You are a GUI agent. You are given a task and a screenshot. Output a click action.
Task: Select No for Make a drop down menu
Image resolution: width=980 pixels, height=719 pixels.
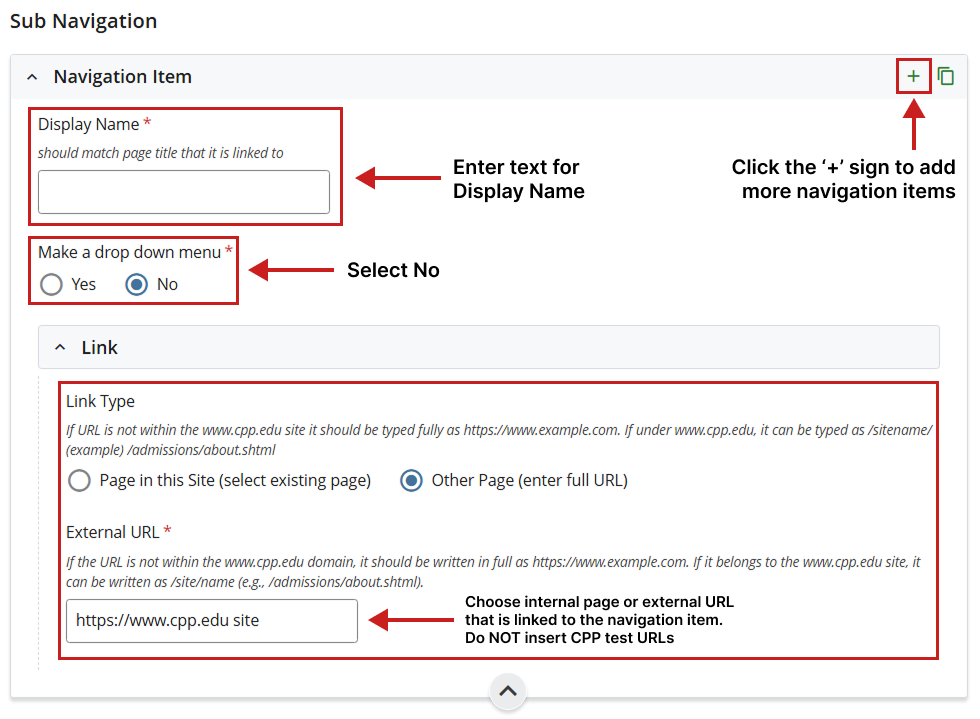point(137,285)
